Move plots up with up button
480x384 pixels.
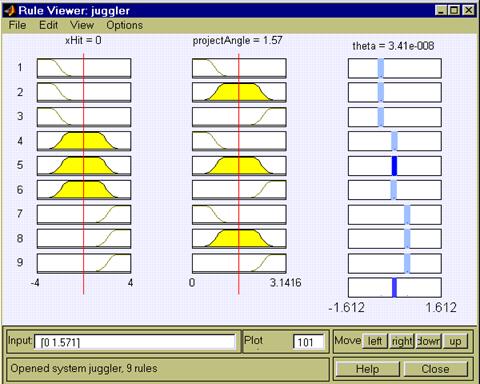pos(455,341)
